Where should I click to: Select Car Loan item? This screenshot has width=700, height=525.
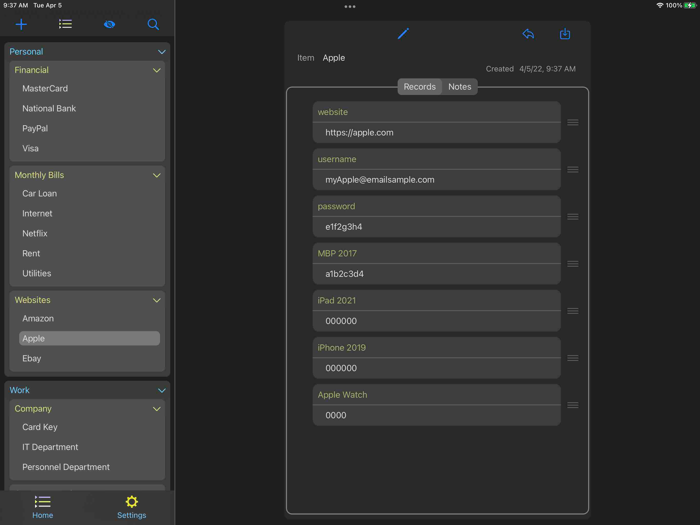pyautogui.click(x=40, y=194)
